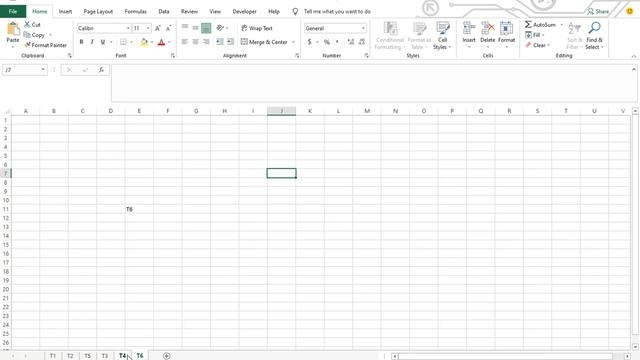Viewport: 640px width, 360px height.
Task: Open the General number format dropdown
Action: pos(363,28)
